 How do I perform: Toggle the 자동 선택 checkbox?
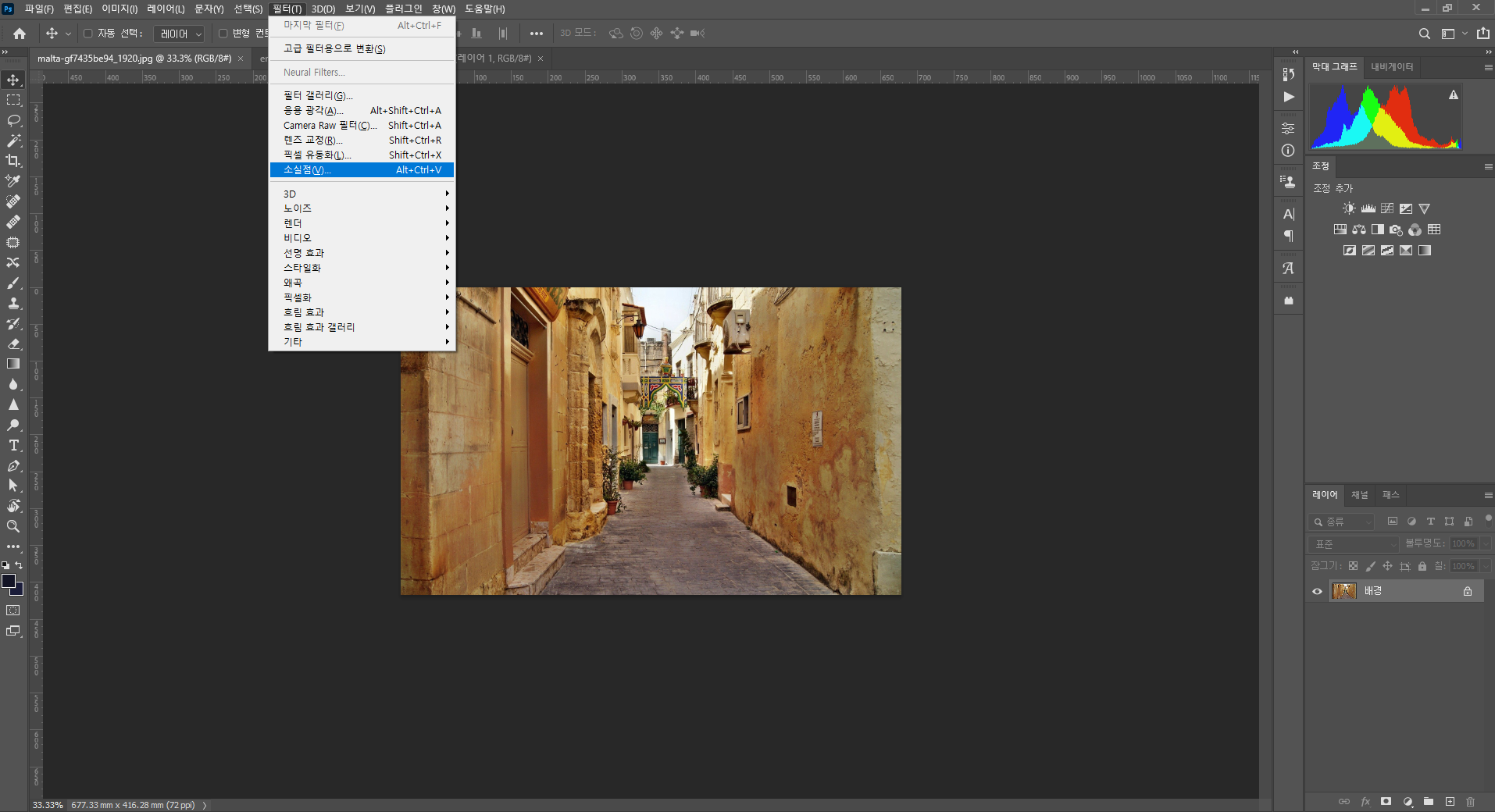point(88,34)
